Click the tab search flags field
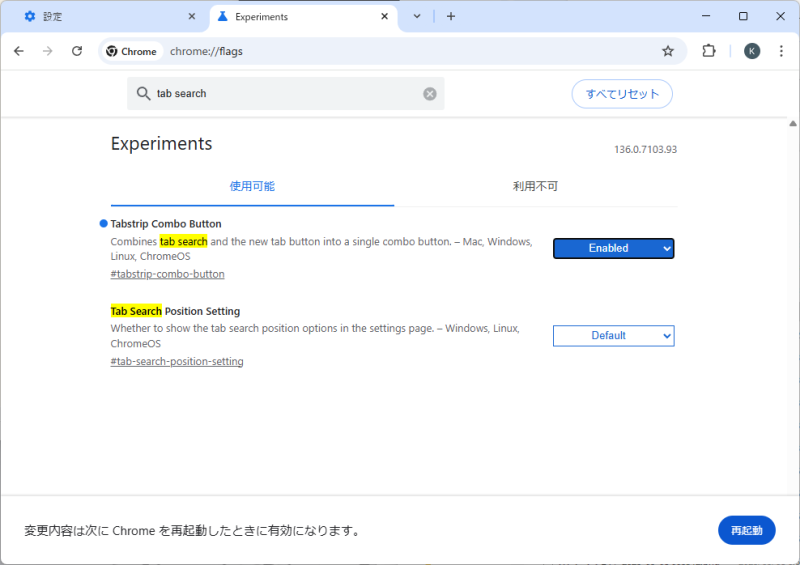 [x=286, y=93]
